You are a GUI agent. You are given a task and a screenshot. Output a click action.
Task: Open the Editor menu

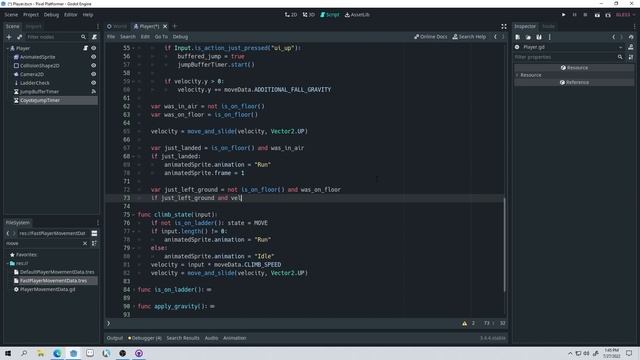(70, 15)
